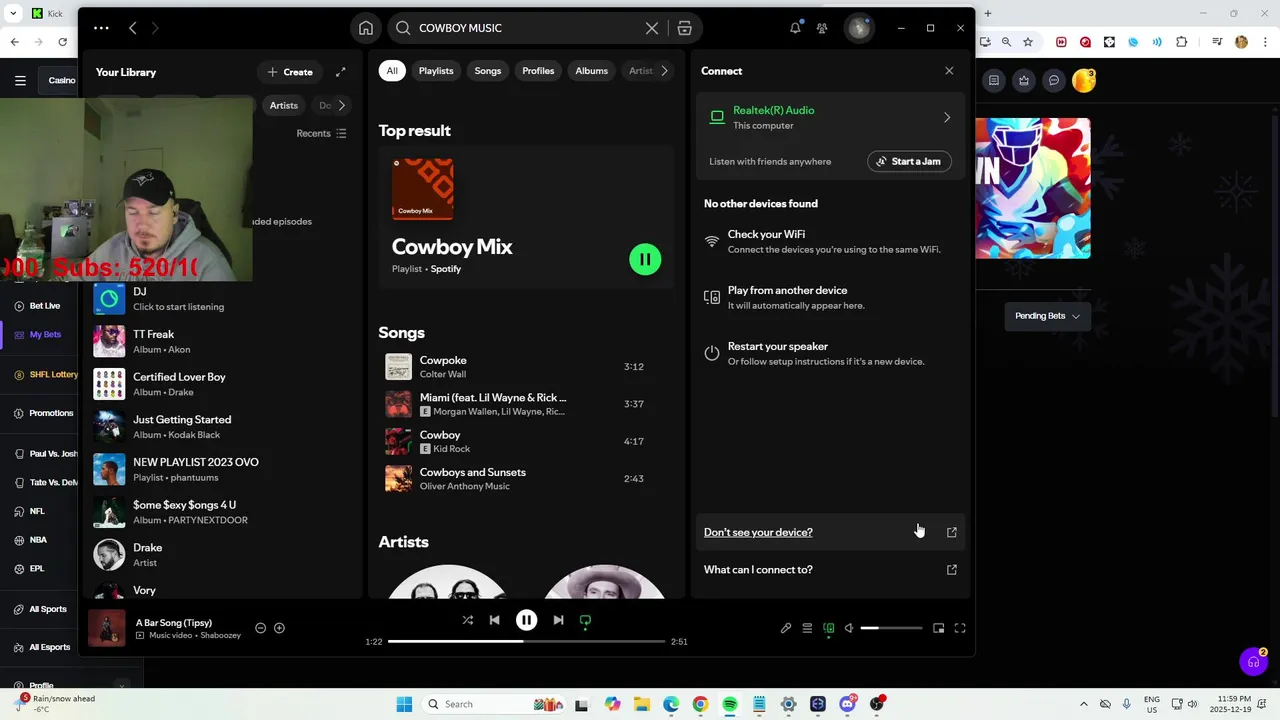Select the Songs filter chip
This screenshot has height=720, width=1280.
[x=488, y=71]
